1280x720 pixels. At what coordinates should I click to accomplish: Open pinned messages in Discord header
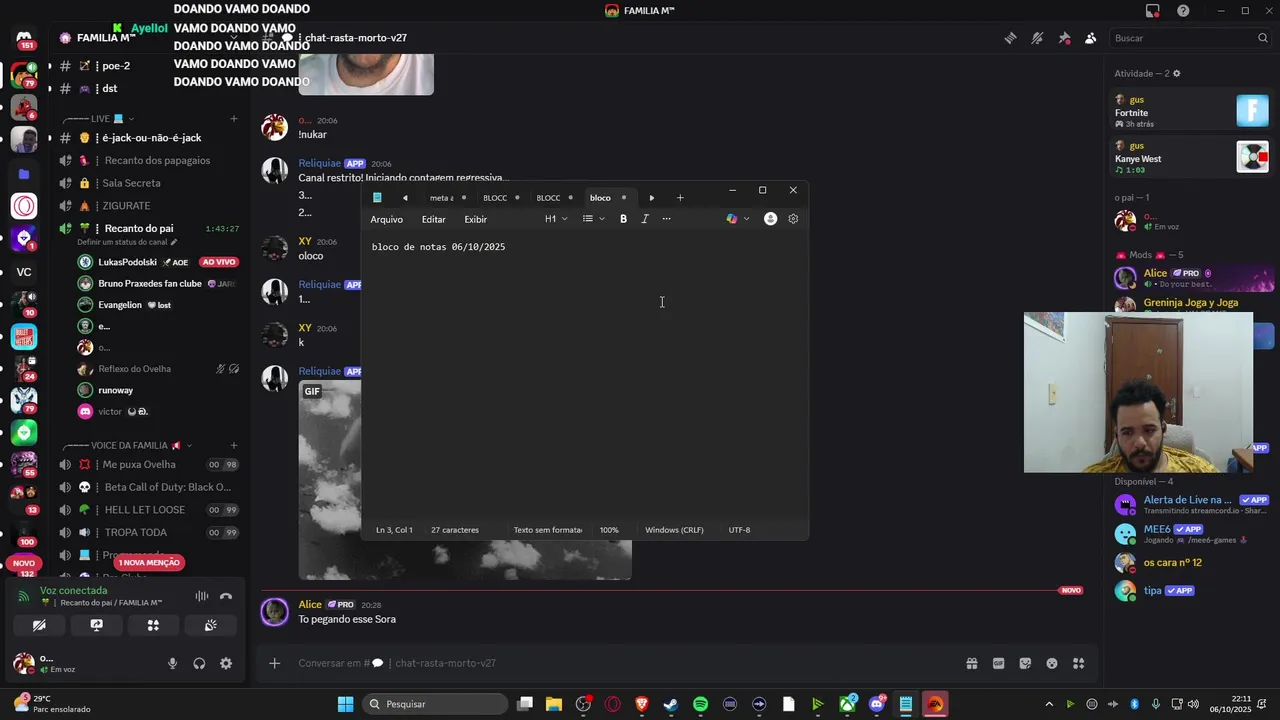[x=1064, y=38]
